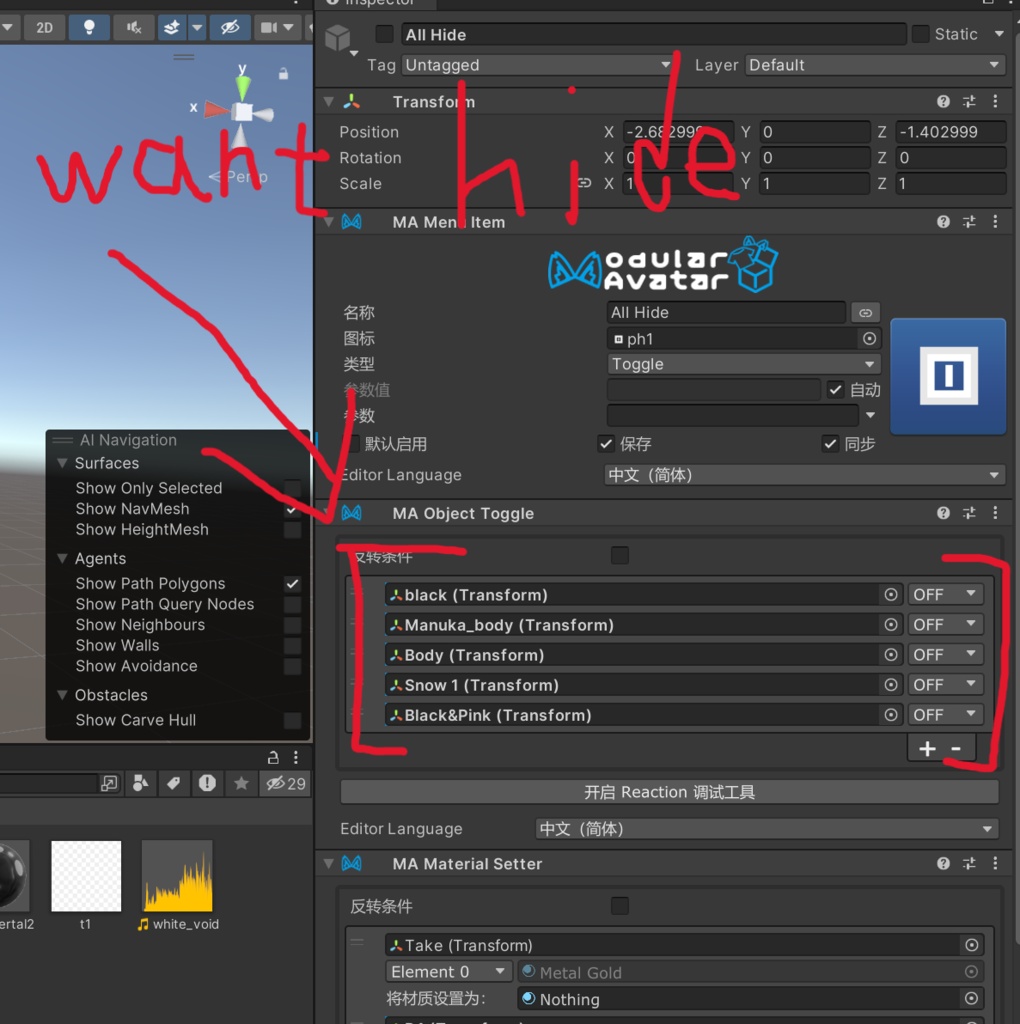Open Element 0 material slot dropdown
This screenshot has width=1020, height=1024.
tap(449, 972)
